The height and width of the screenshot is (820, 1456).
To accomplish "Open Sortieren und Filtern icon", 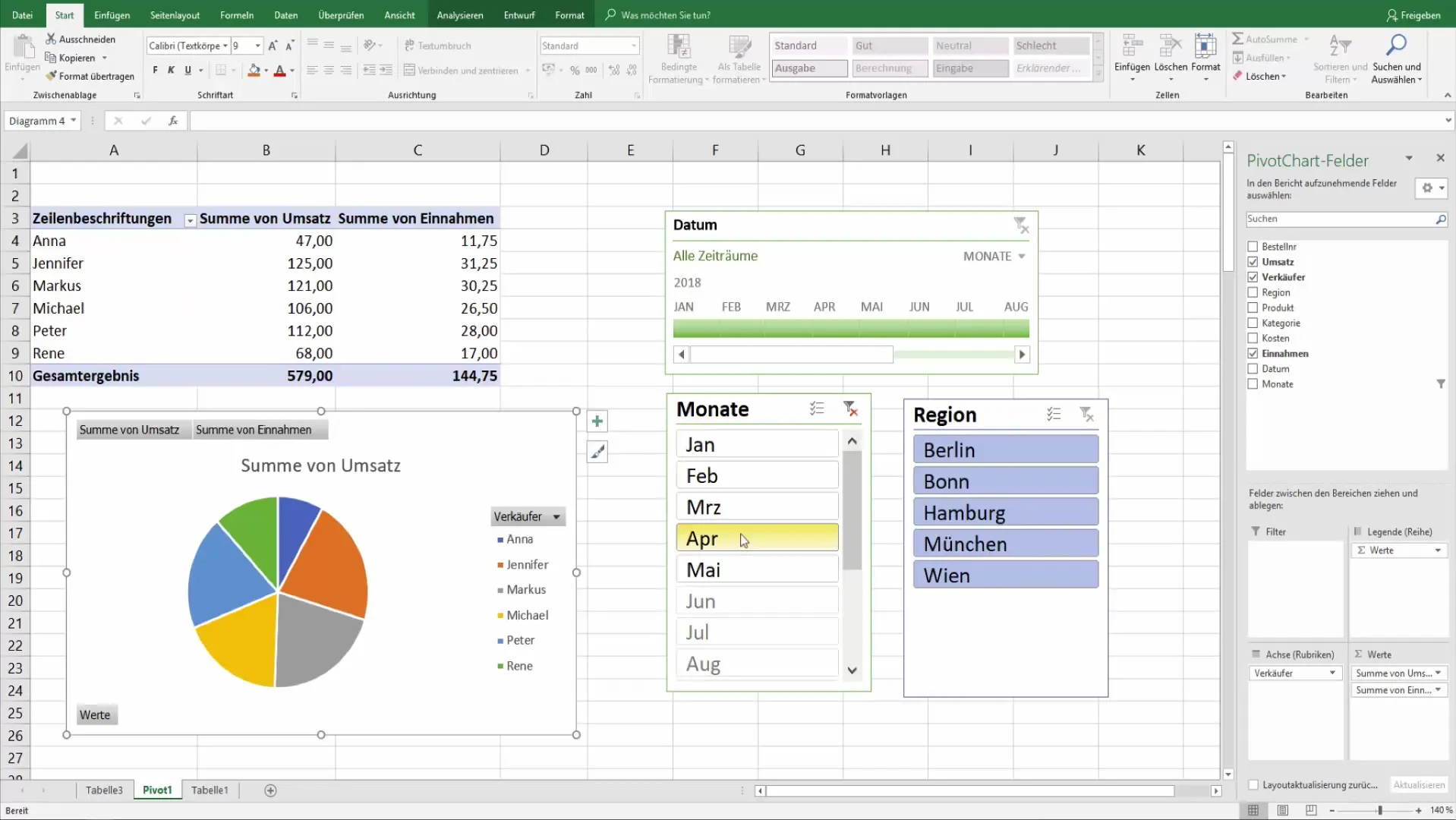I will point(1340,46).
